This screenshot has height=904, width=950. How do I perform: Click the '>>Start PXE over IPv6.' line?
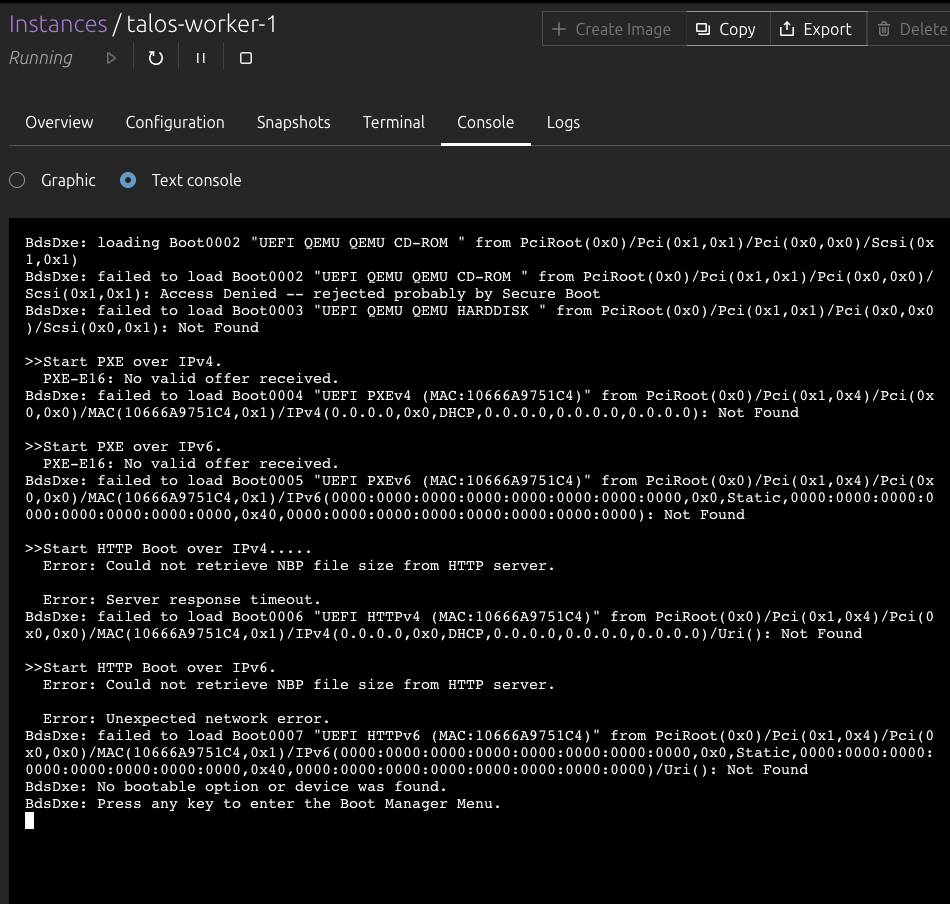click(124, 447)
